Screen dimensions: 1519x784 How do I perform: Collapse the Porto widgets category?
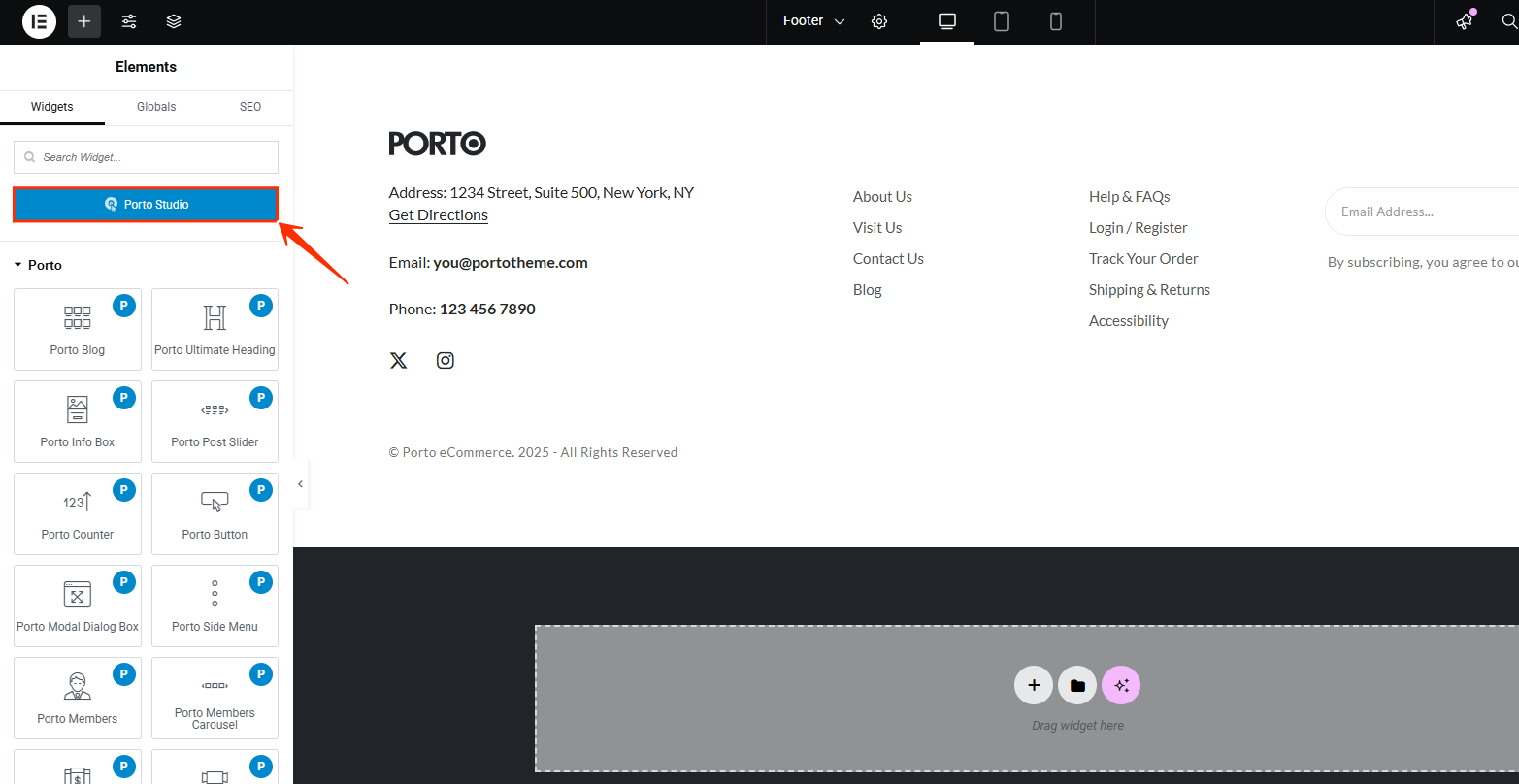[x=38, y=265]
